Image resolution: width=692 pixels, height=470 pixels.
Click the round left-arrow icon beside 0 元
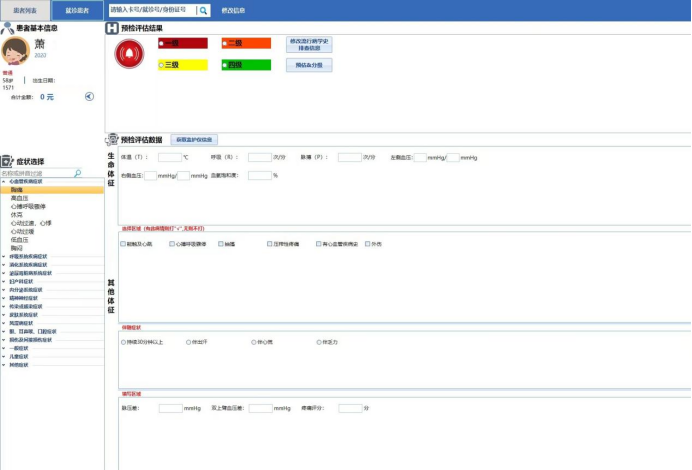[89, 97]
